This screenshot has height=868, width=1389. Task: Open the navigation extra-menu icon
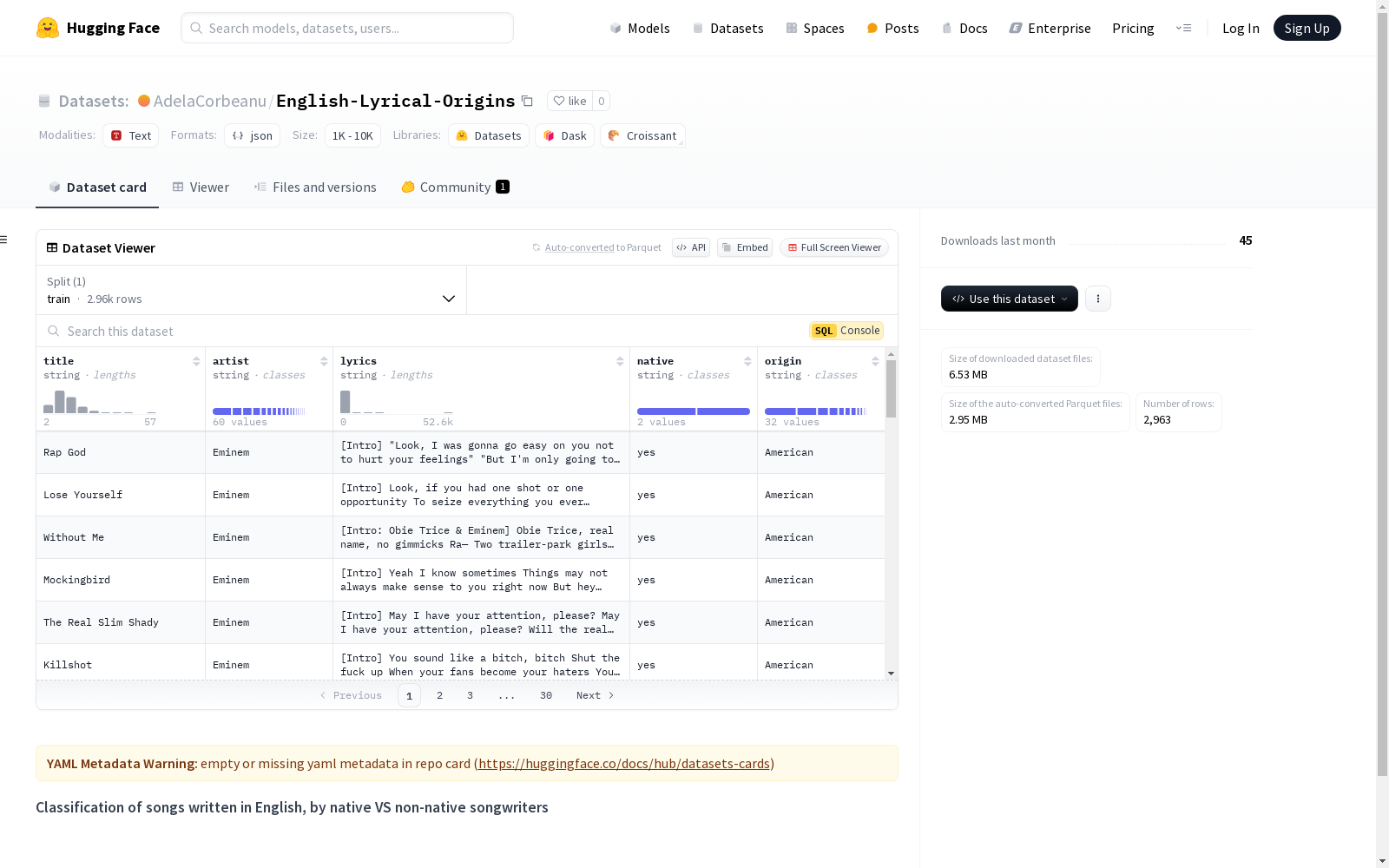(x=1183, y=28)
